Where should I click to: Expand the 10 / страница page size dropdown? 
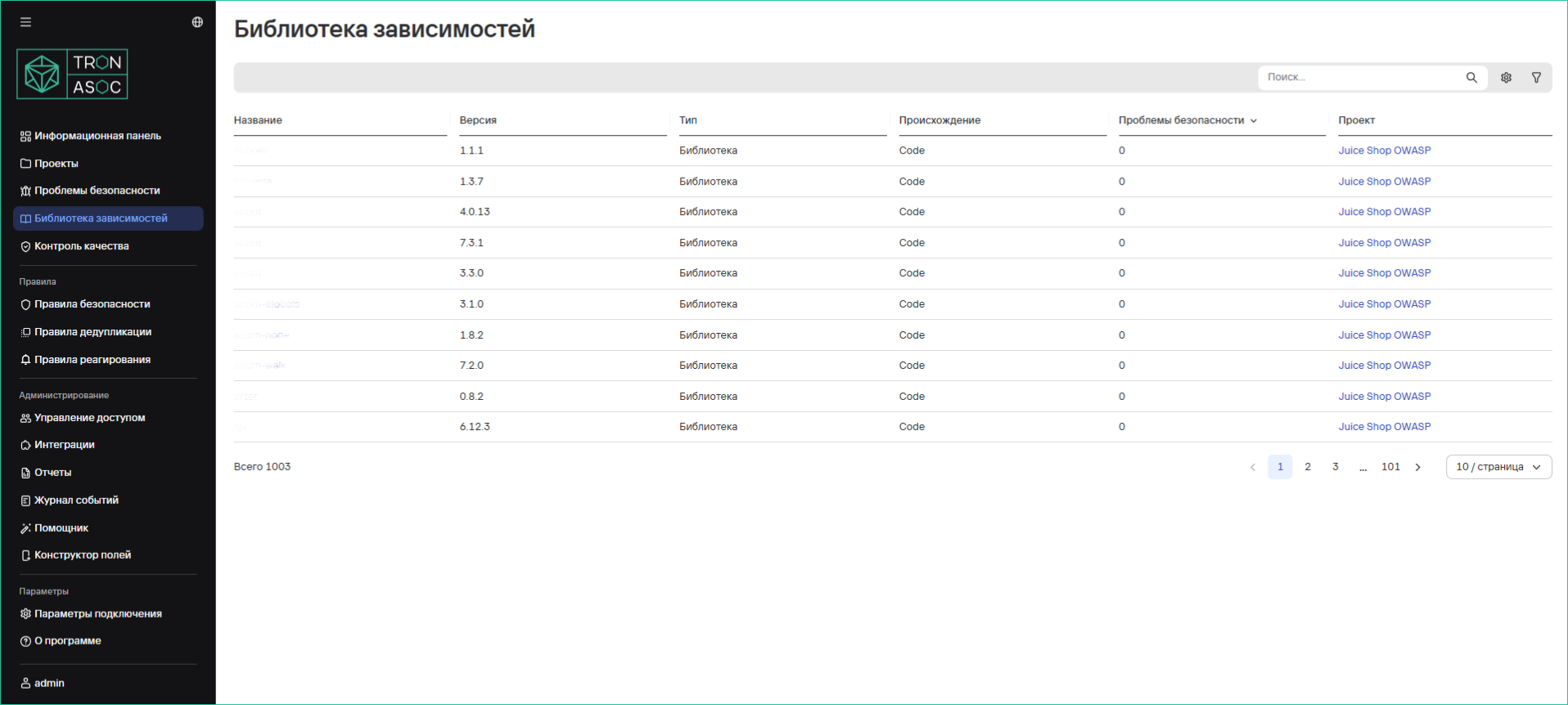pyautogui.click(x=1498, y=467)
